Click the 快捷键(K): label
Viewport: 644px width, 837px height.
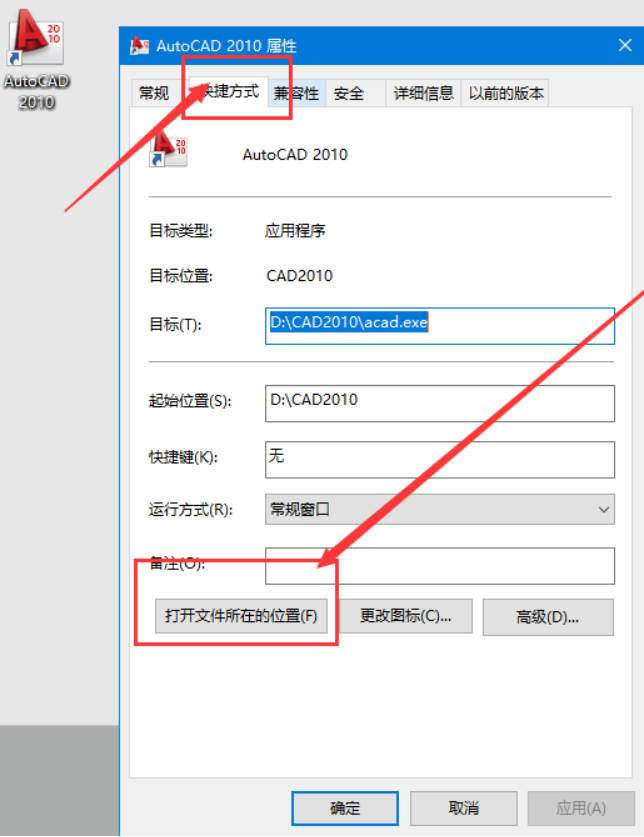click(x=183, y=457)
